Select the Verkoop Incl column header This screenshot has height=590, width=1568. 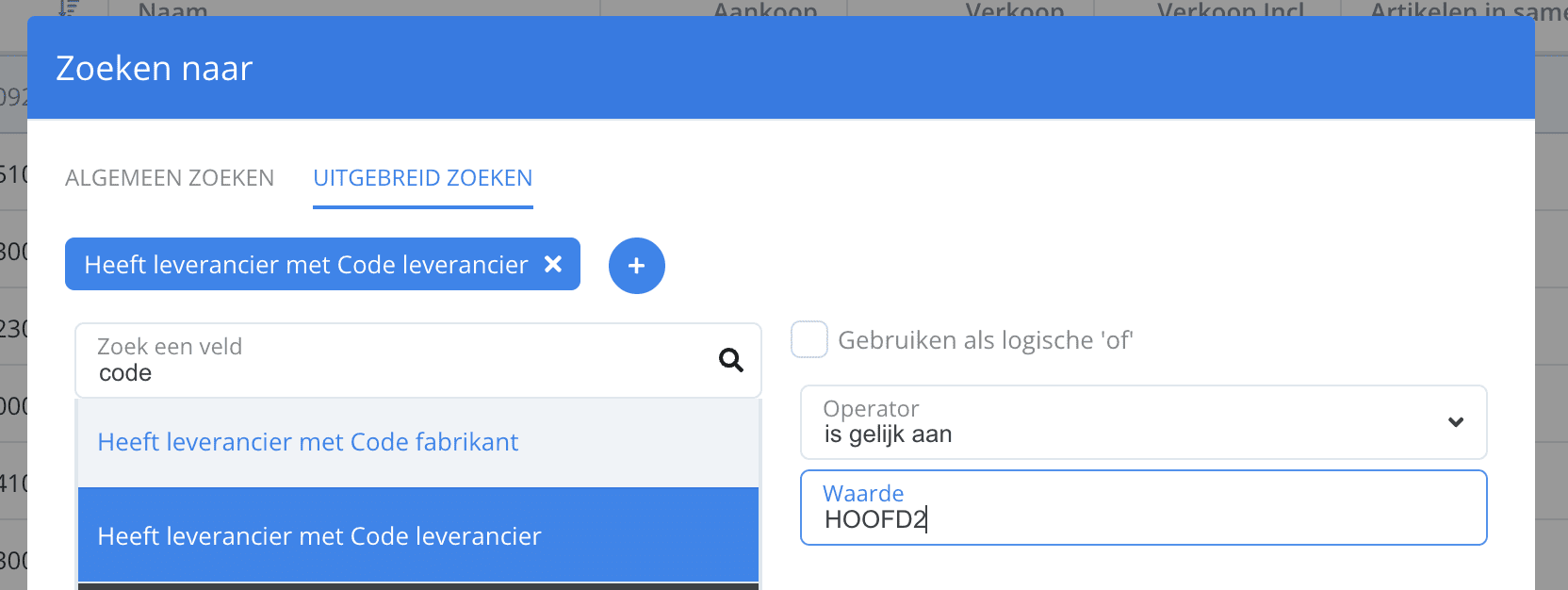[1231, 10]
